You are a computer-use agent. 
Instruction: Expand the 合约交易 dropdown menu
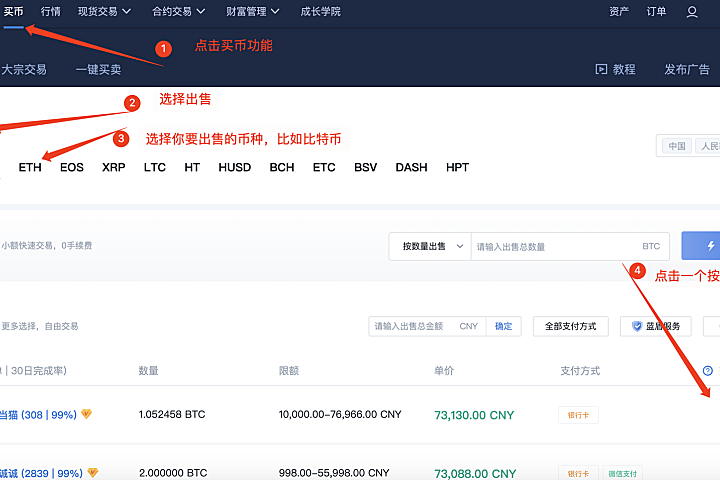point(179,11)
